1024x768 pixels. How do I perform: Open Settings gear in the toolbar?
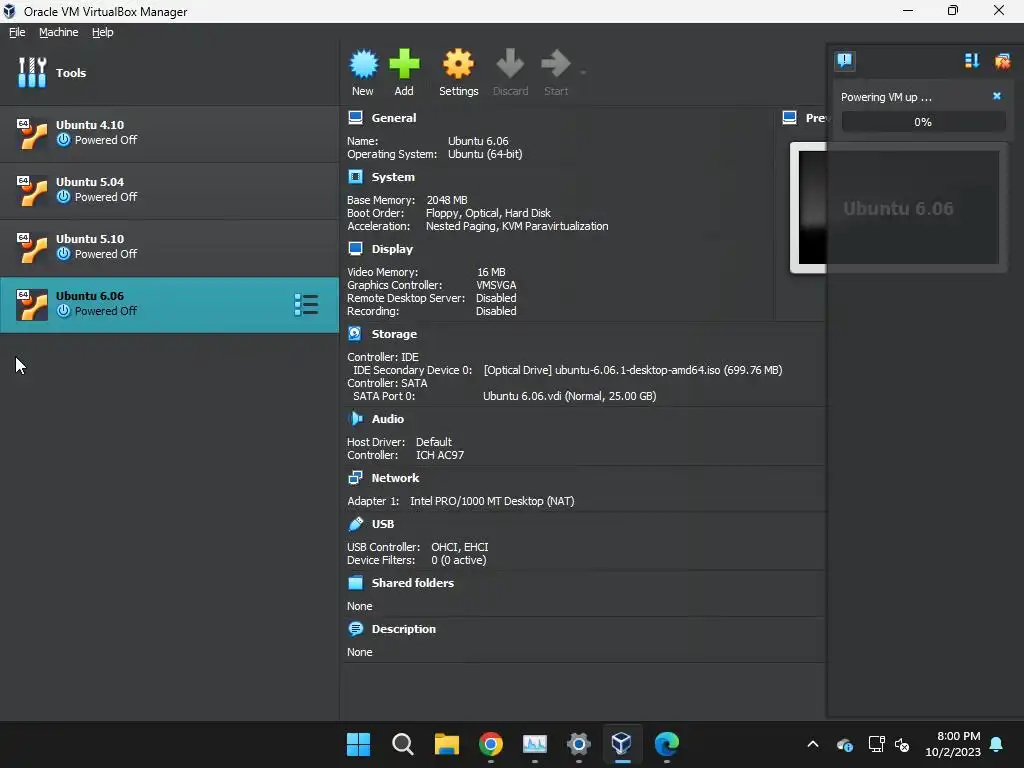point(458,64)
